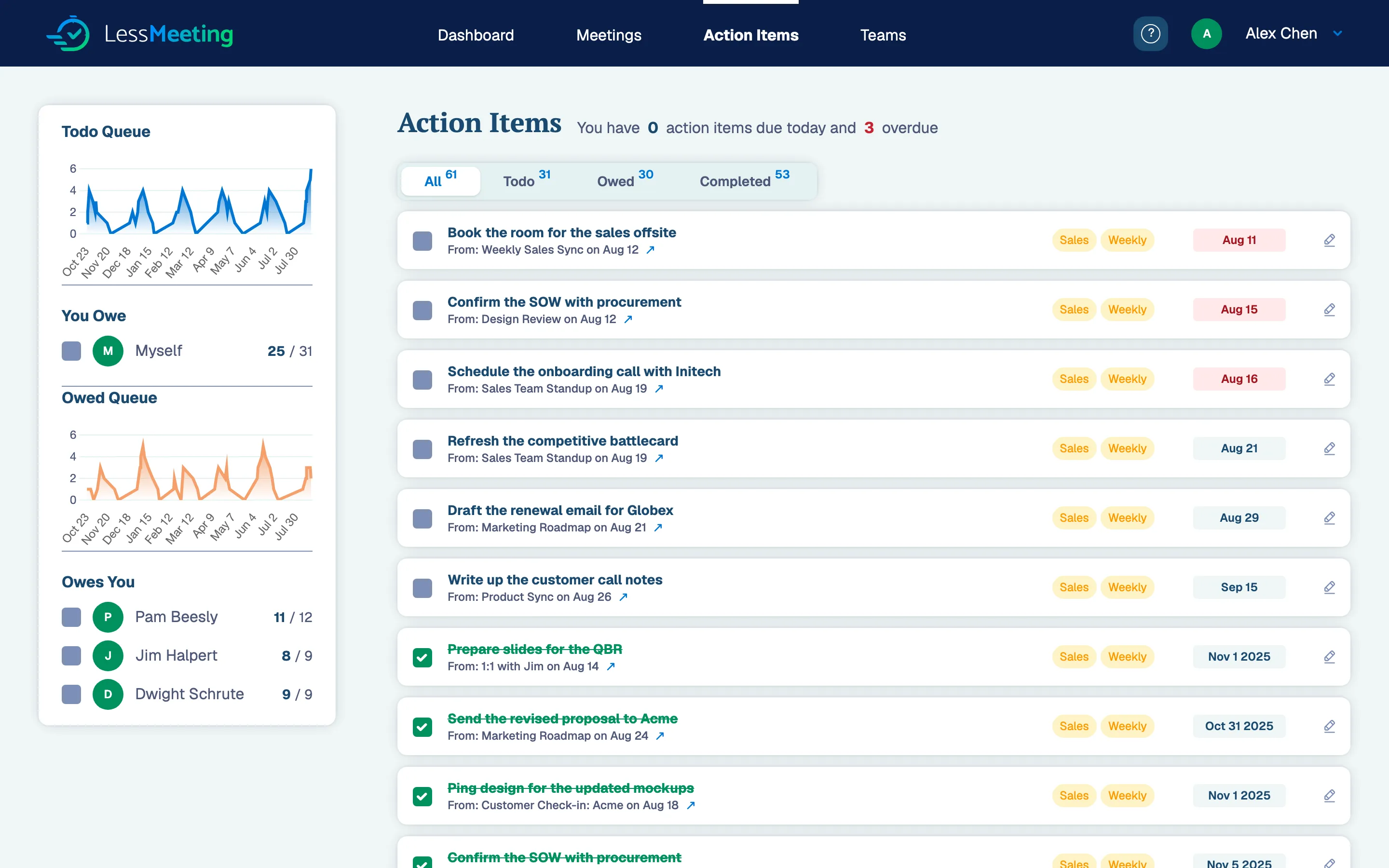Viewport: 1389px width, 868px height.
Task: Expand the Alex Chen account dropdown arrow
Action: [x=1337, y=34]
